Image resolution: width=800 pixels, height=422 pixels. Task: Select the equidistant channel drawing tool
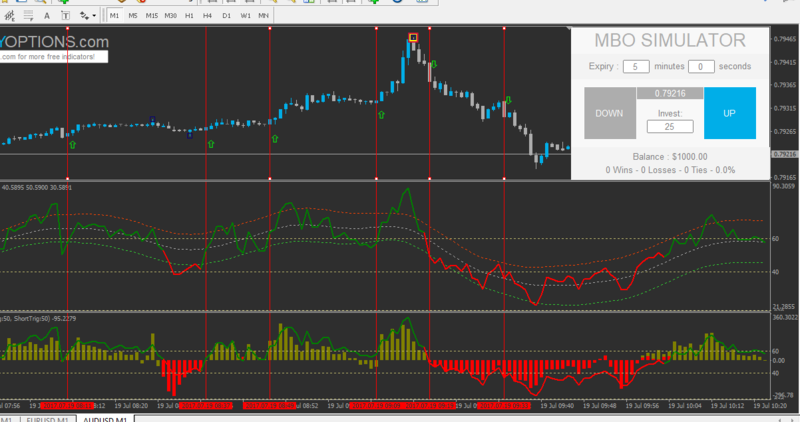[10, 16]
